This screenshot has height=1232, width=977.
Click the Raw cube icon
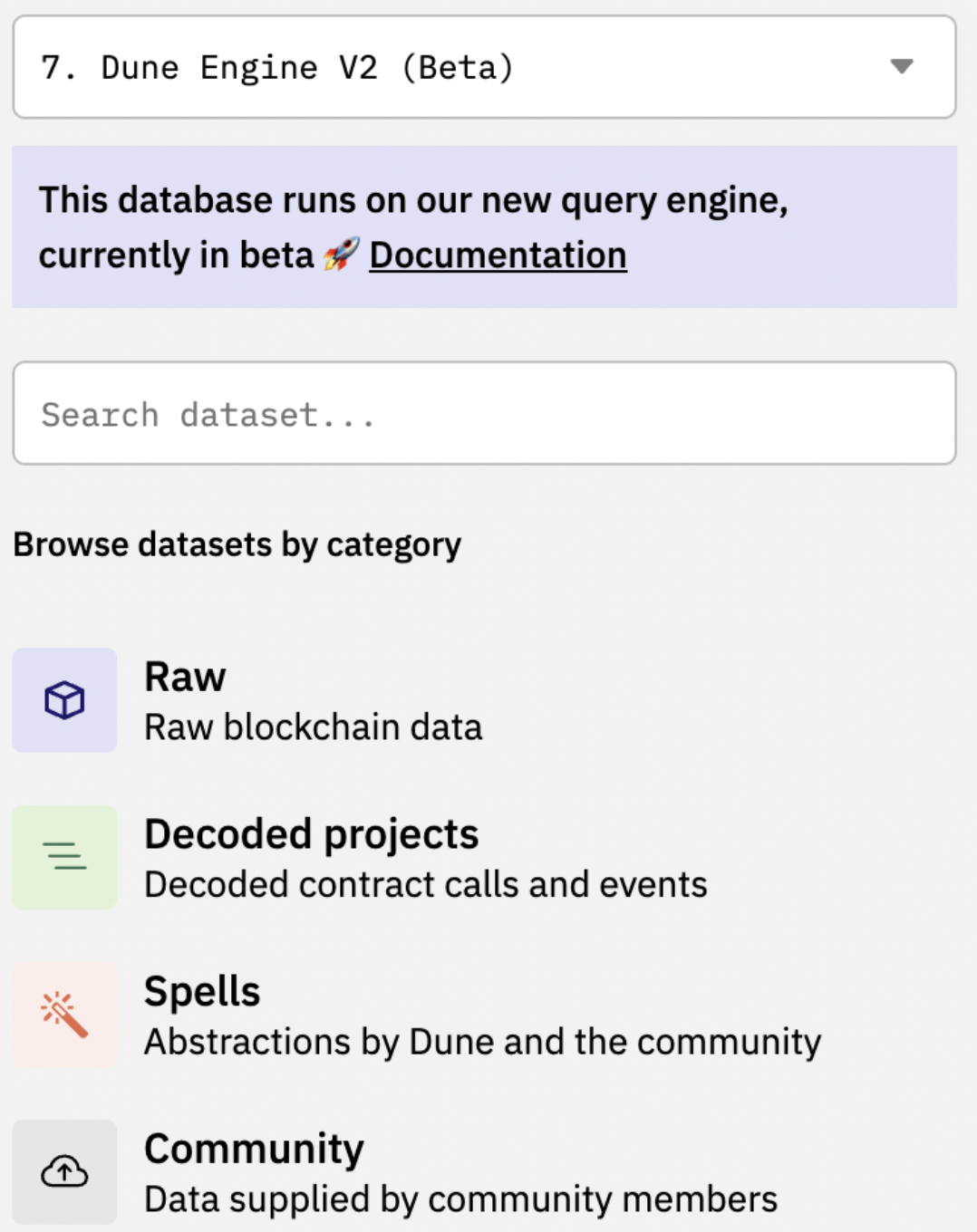coord(64,700)
